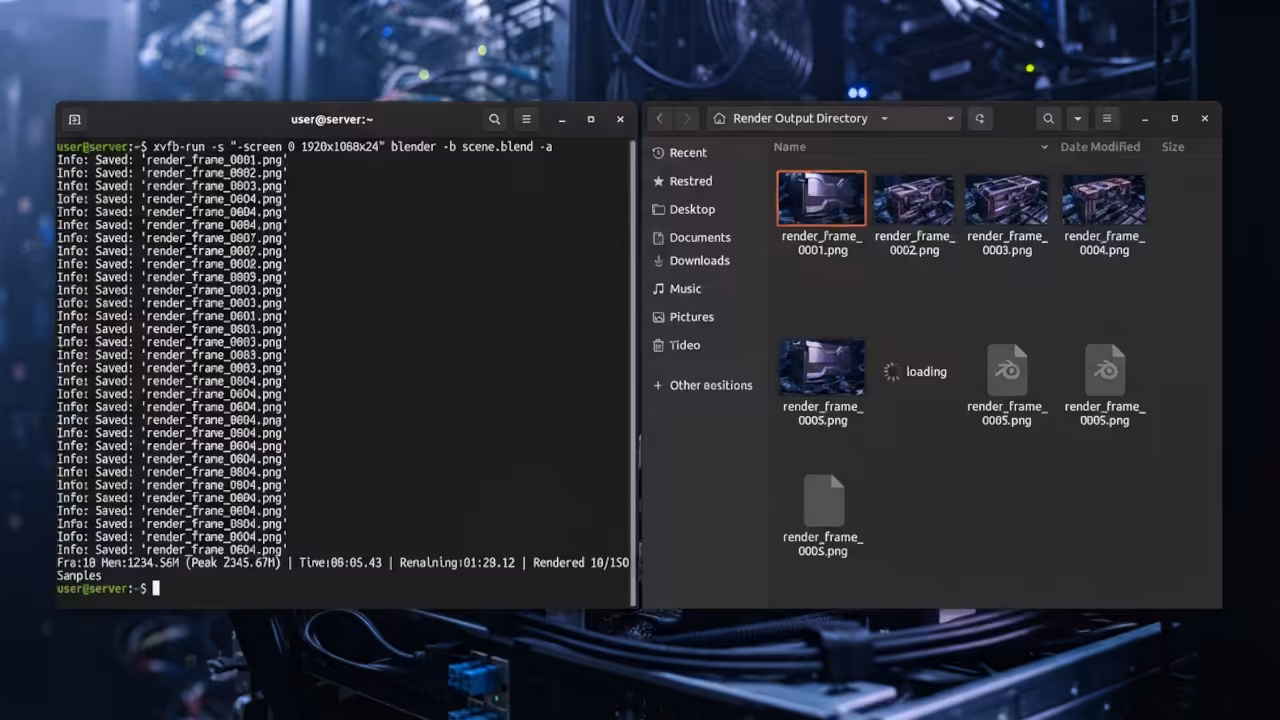
Task: Open a new tab in the terminal
Action: coord(74,119)
